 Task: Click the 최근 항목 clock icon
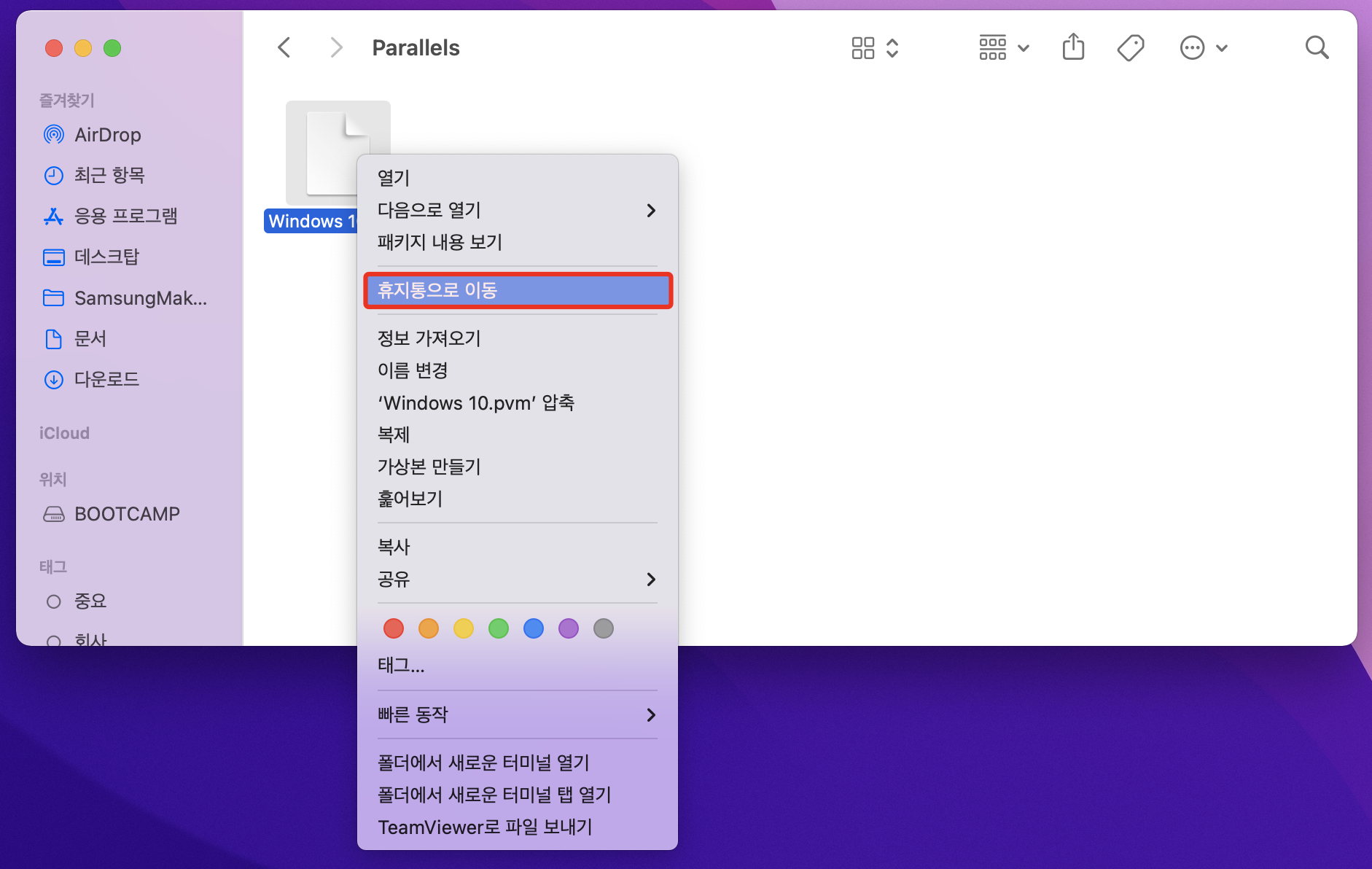tap(54, 176)
